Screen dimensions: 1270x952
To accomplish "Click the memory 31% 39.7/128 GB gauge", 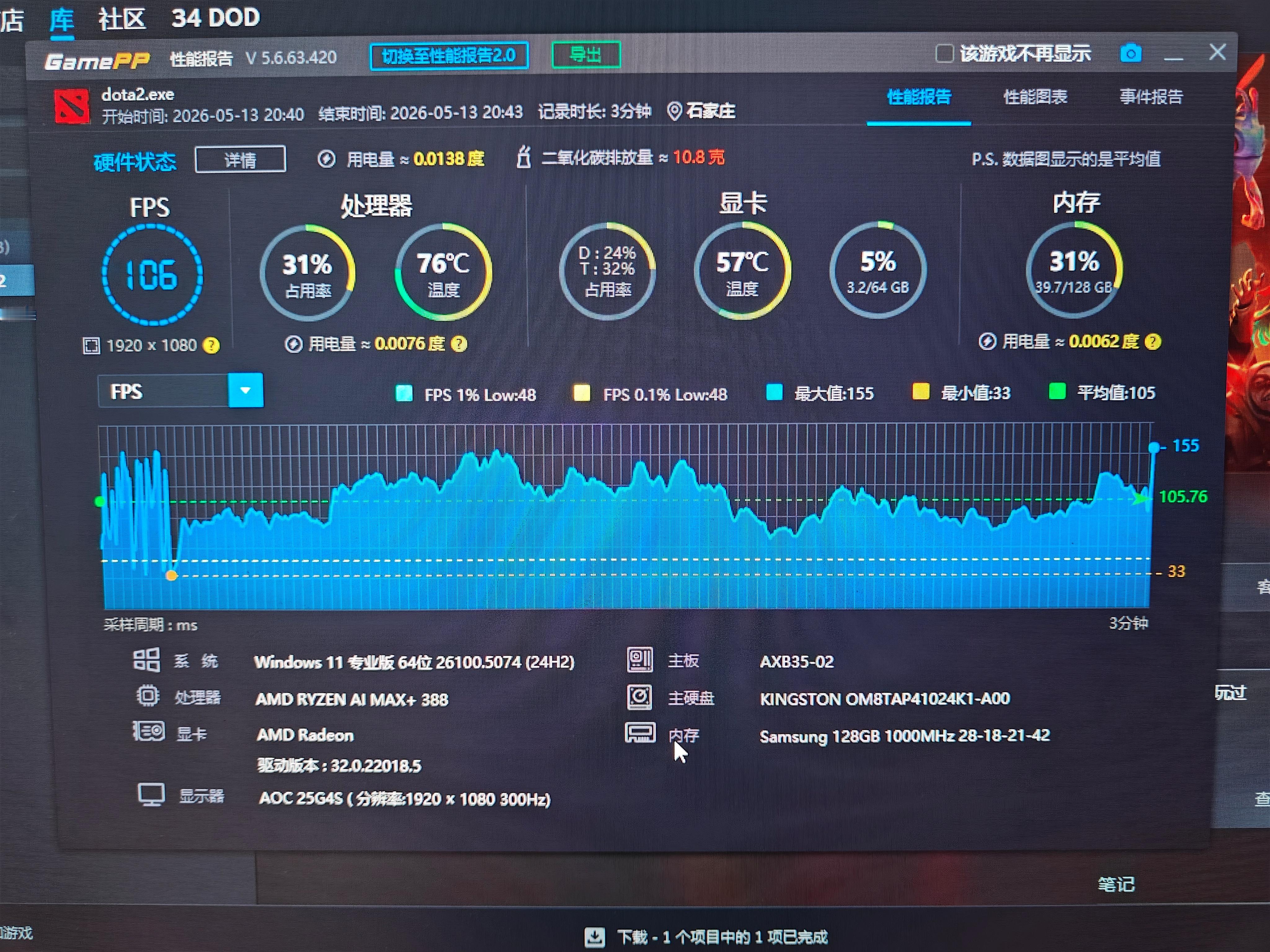I will 1074,269.
